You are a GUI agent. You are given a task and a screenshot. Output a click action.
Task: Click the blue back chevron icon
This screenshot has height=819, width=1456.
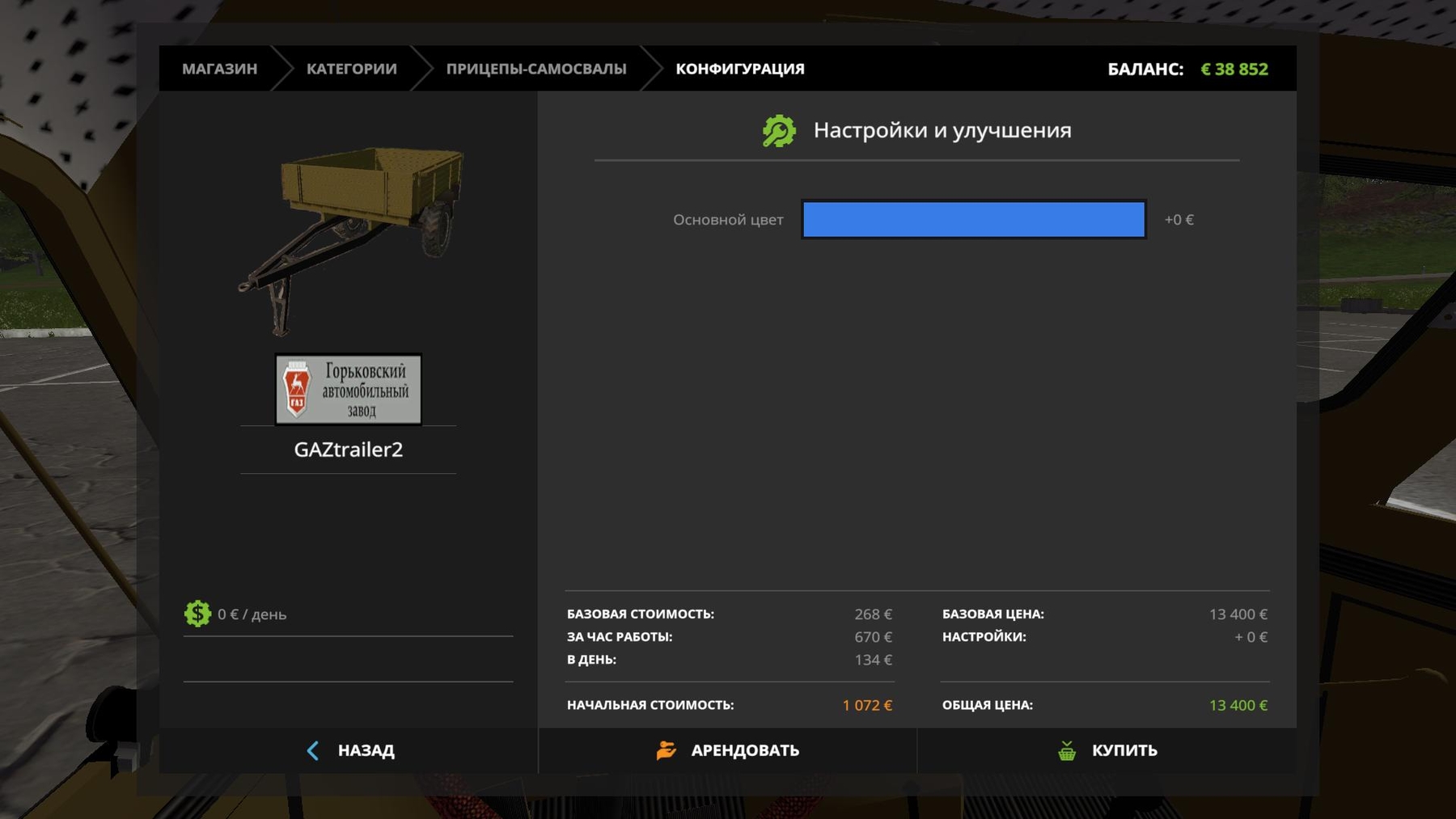point(313,750)
